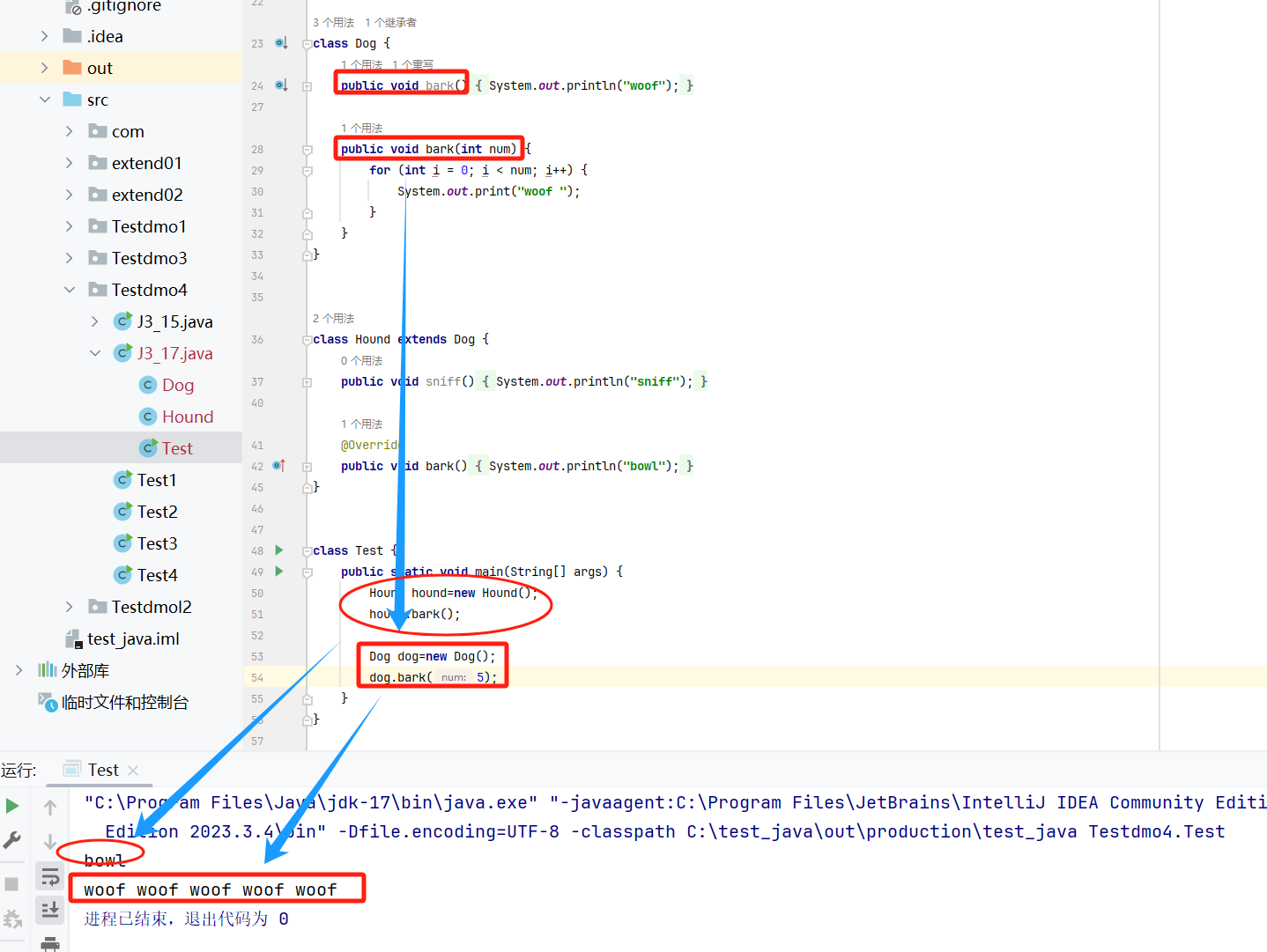Toggle scroll to end in Run console
1267x952 pixels.
pyautogui.click(x=50, y=910)
